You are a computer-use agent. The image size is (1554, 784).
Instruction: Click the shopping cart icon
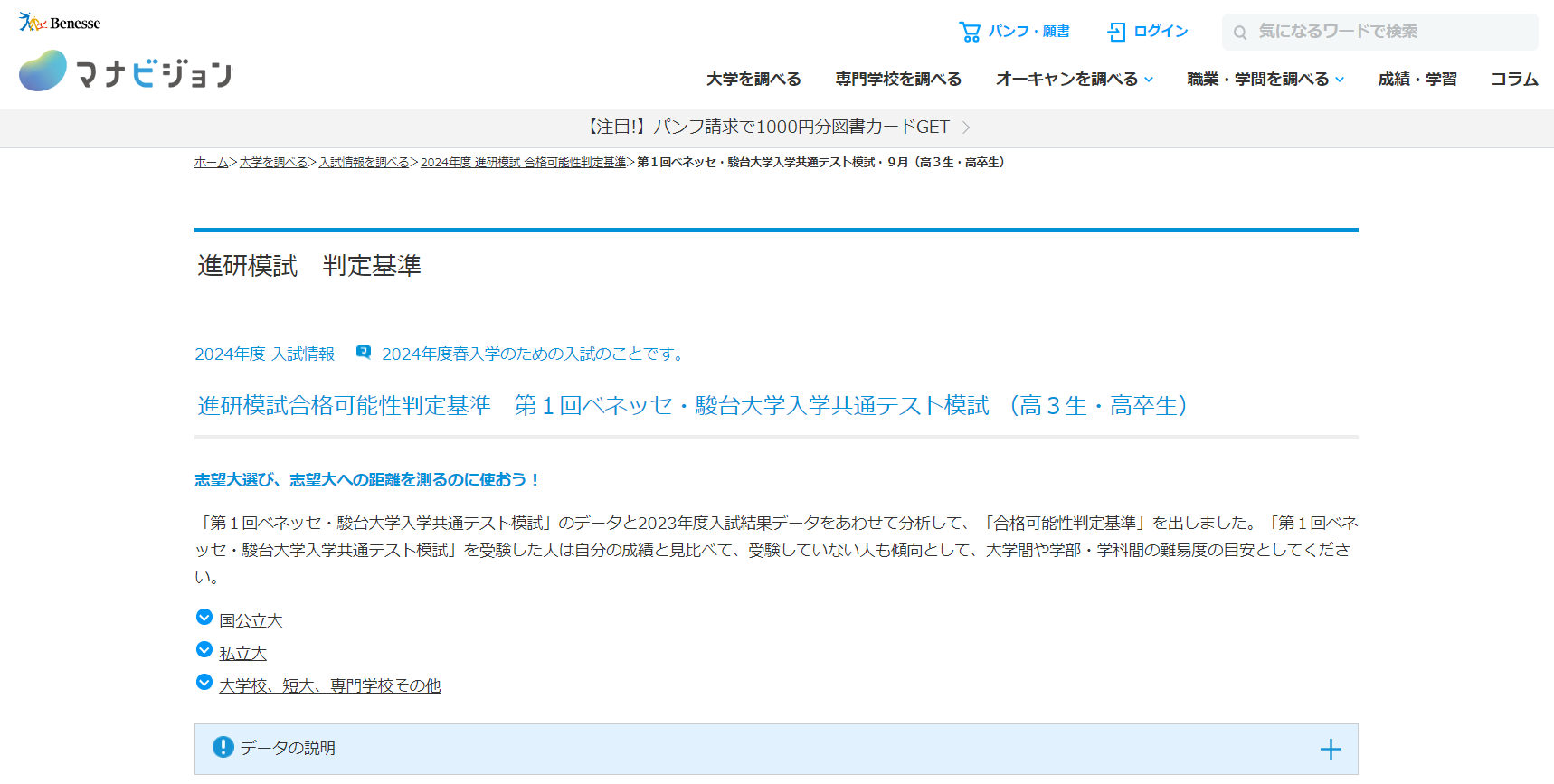(x=970, y=32)
